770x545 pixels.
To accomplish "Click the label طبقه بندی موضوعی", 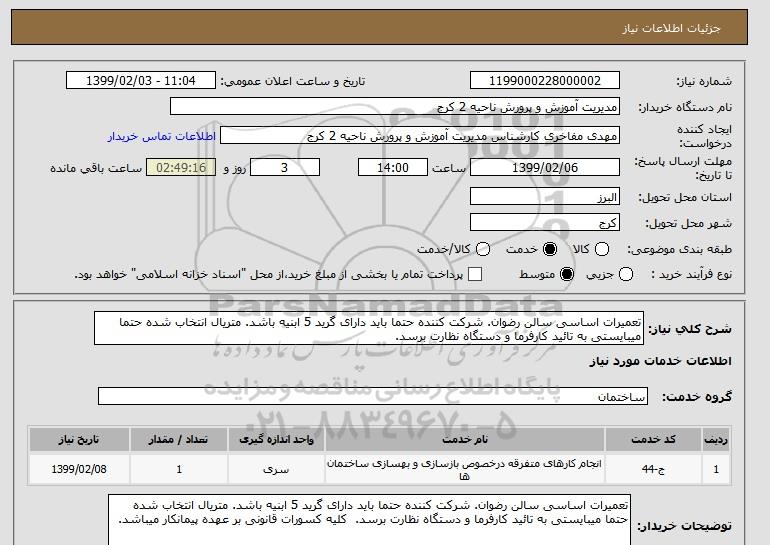I will [680, 249].
